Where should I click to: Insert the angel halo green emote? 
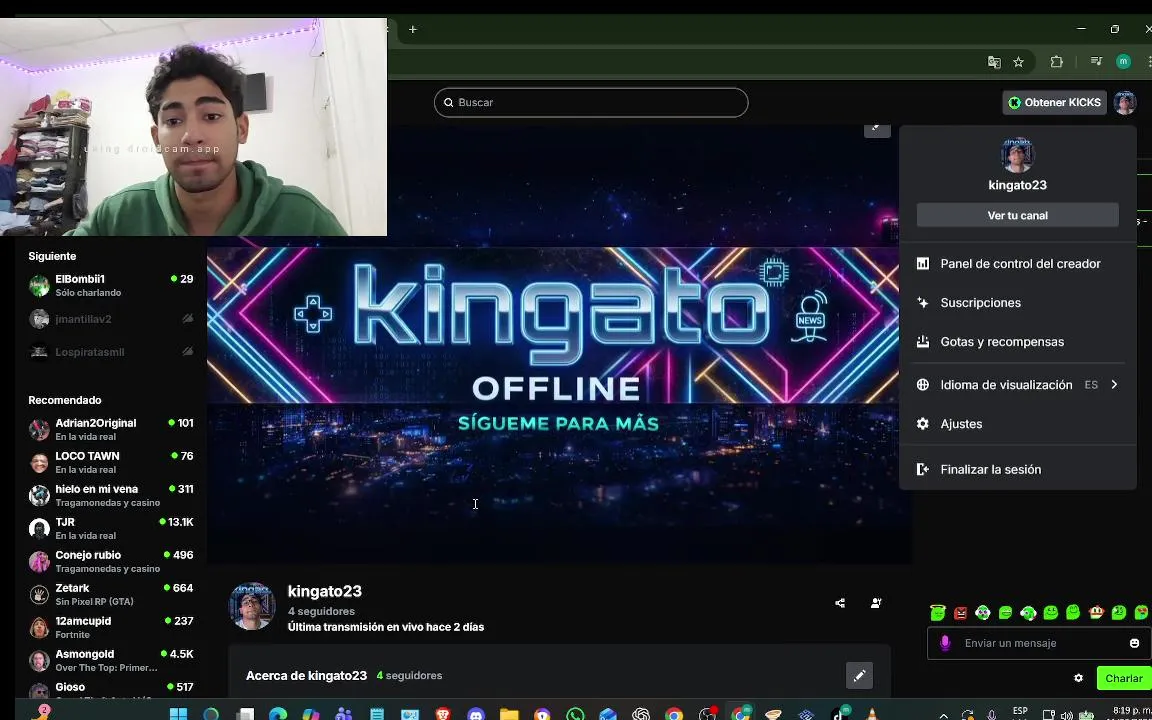point(937,613)
